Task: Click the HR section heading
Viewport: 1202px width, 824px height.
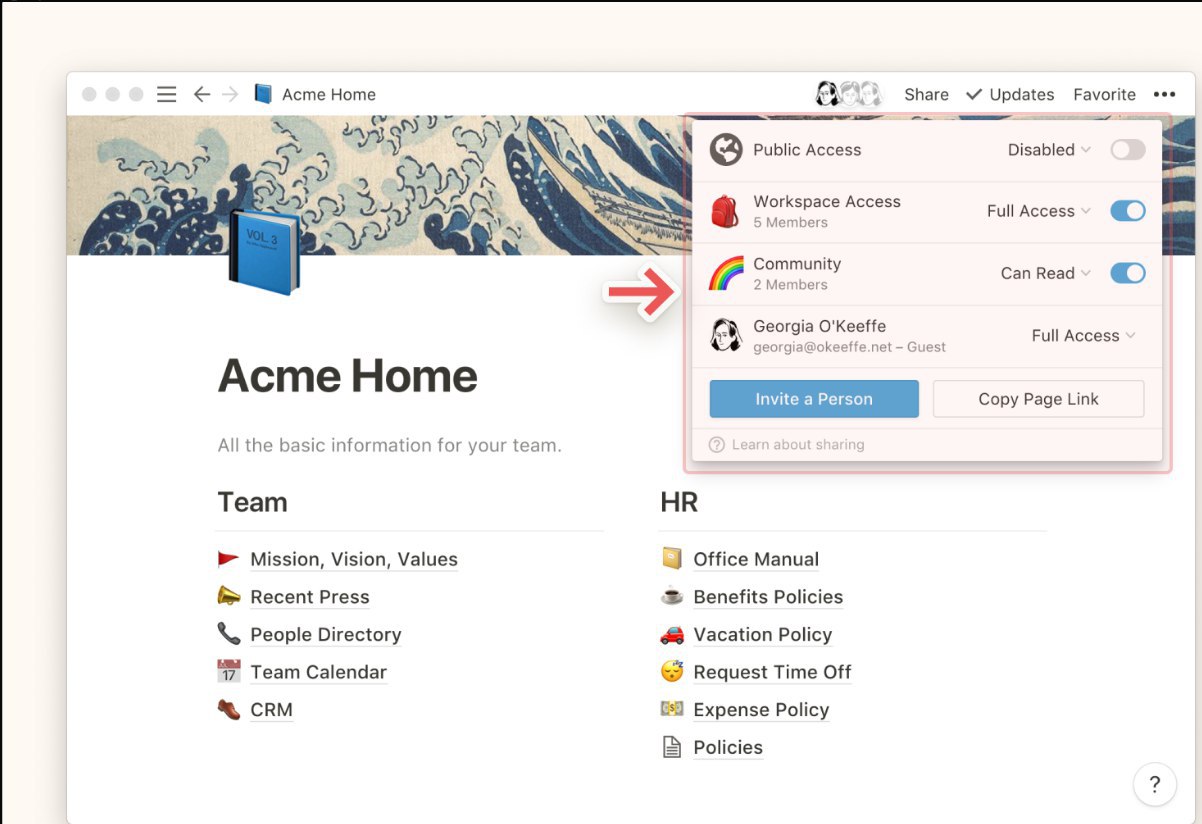Action: [679, 502]
